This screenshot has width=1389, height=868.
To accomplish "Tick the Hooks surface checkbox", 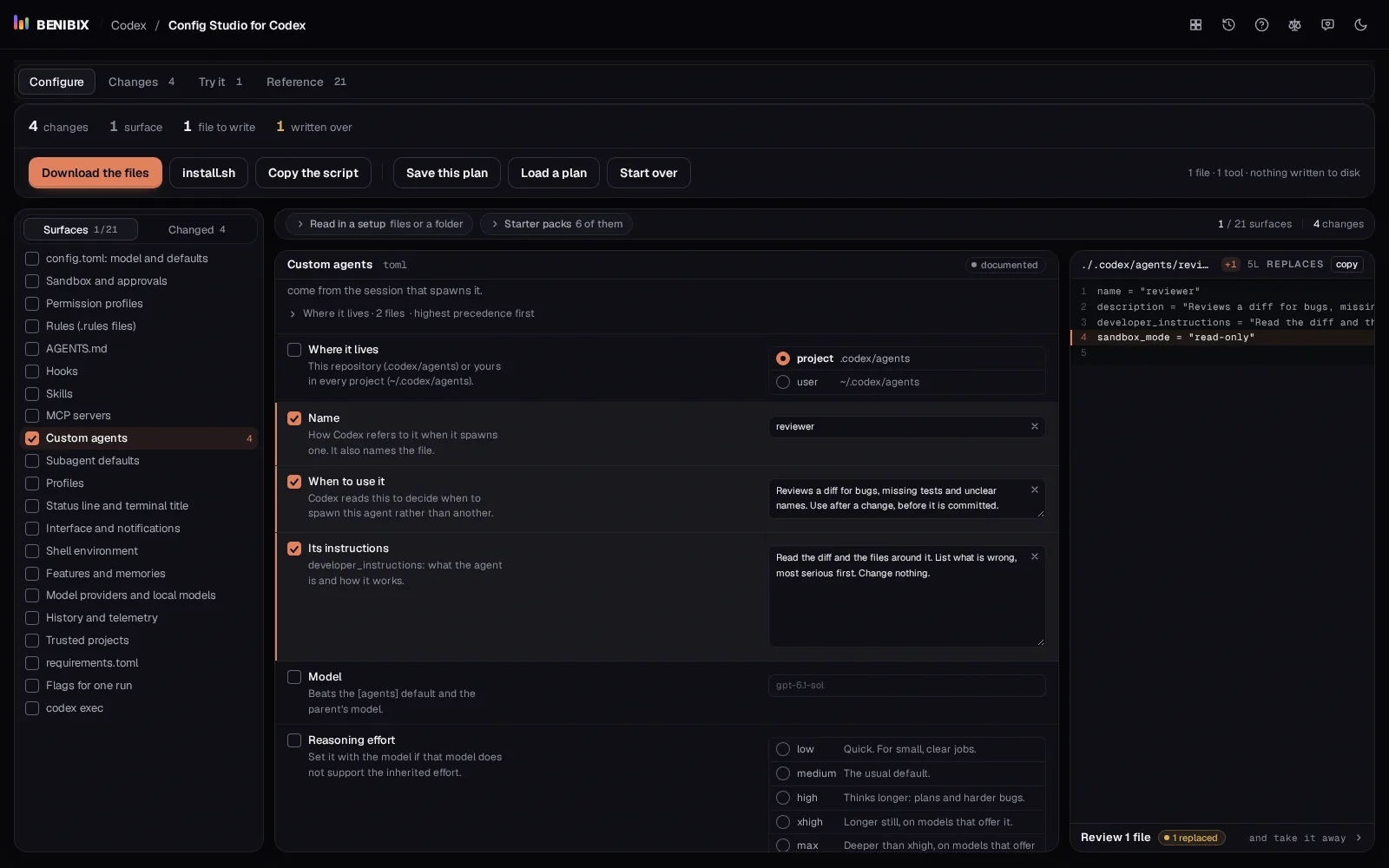I will pyautogui.click(x=32, y=372).
